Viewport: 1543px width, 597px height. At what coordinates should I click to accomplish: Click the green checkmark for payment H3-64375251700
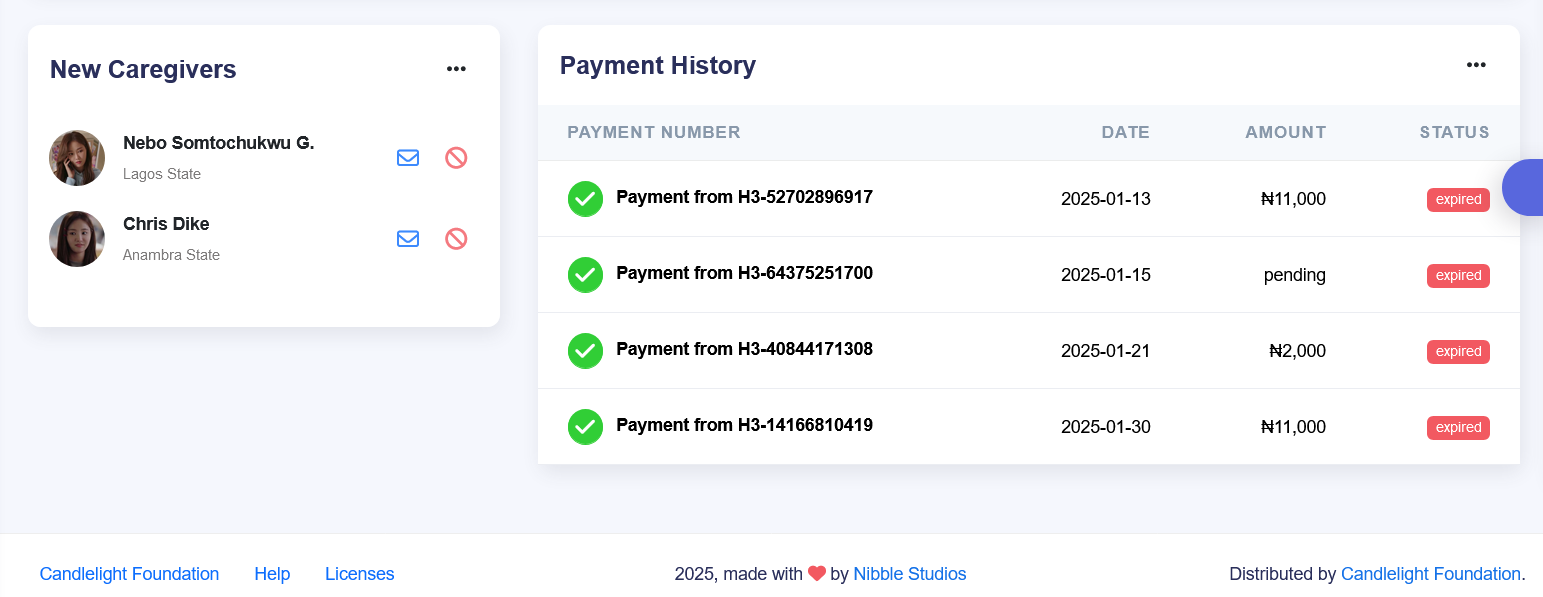(x=585, y=275)
